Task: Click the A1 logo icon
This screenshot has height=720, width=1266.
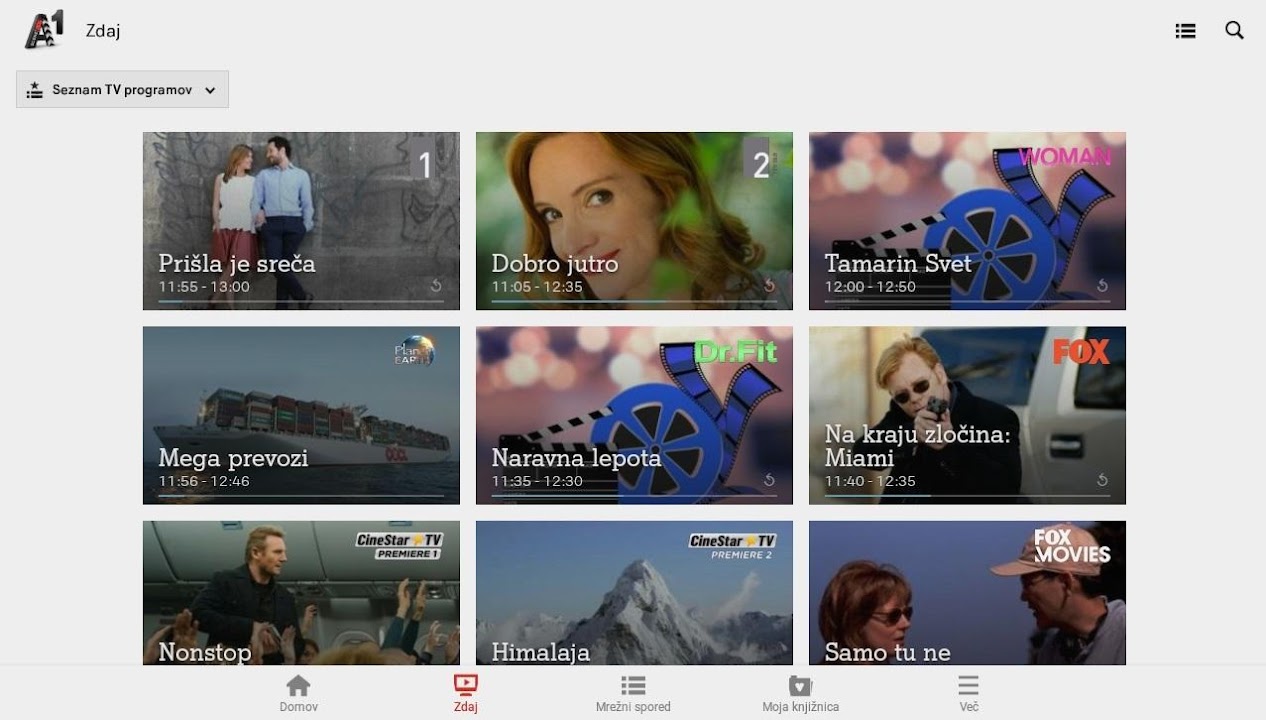Action: pos(44,30)
